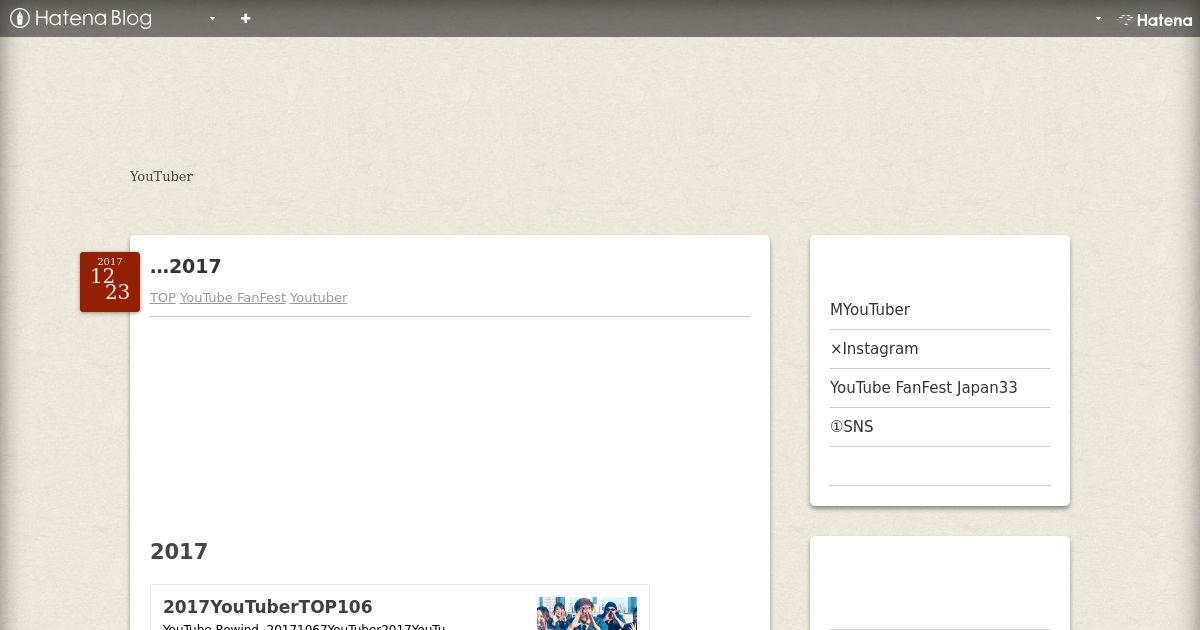Screen dimensions: 1200x630
Task: Expand the Hatena Blog dropdown arrow
Action: [212, 18]
